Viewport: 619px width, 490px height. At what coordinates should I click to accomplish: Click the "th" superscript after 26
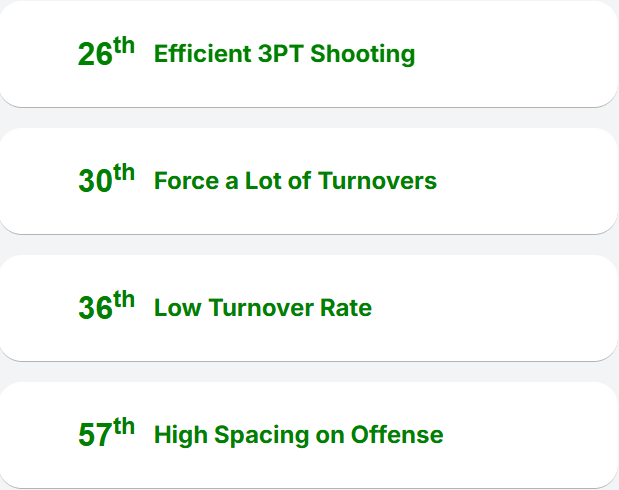coord(124,47)
